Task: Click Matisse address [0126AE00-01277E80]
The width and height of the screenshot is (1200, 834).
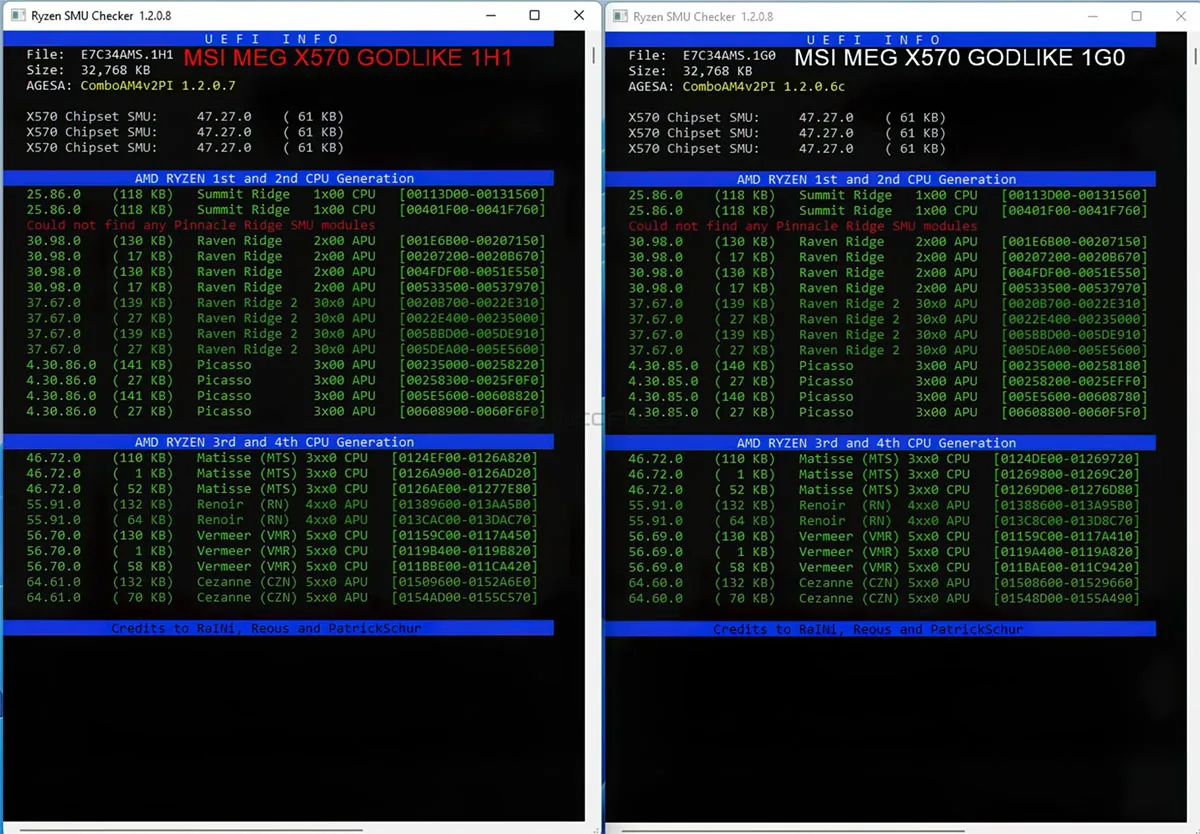Action: [x=464, y=489]
